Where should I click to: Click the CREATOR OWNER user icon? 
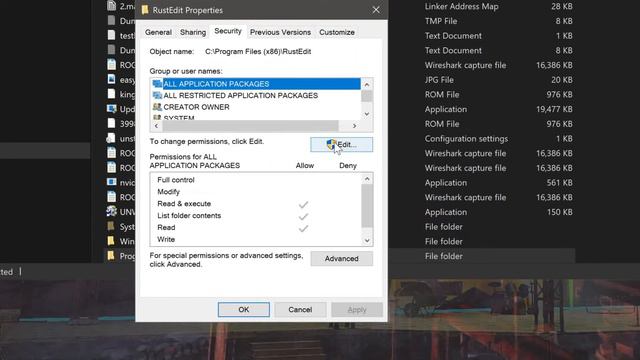157,107
